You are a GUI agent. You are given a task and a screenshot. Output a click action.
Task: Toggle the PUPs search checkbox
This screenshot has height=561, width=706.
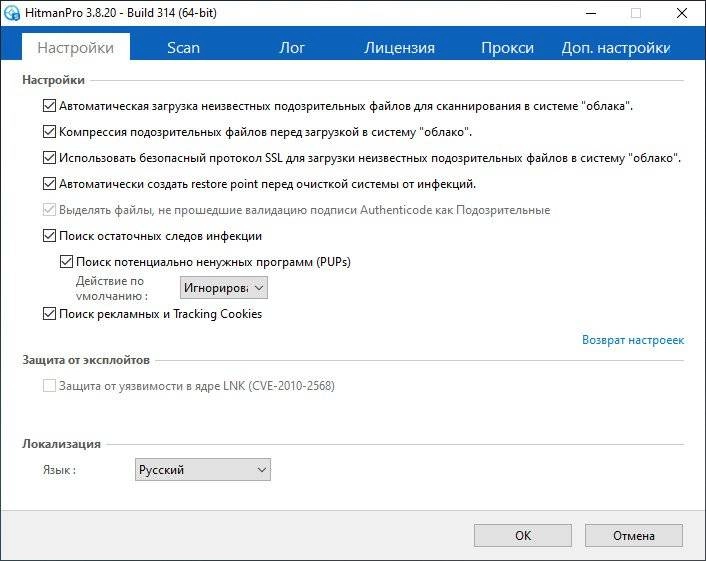coord(66,262)
